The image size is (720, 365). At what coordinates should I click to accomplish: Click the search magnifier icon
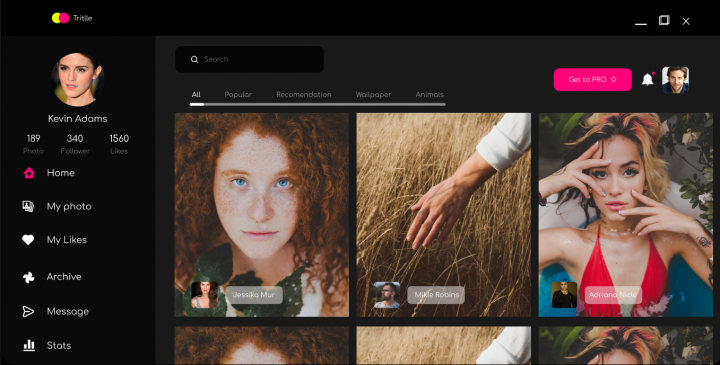(x=194, y=59)
